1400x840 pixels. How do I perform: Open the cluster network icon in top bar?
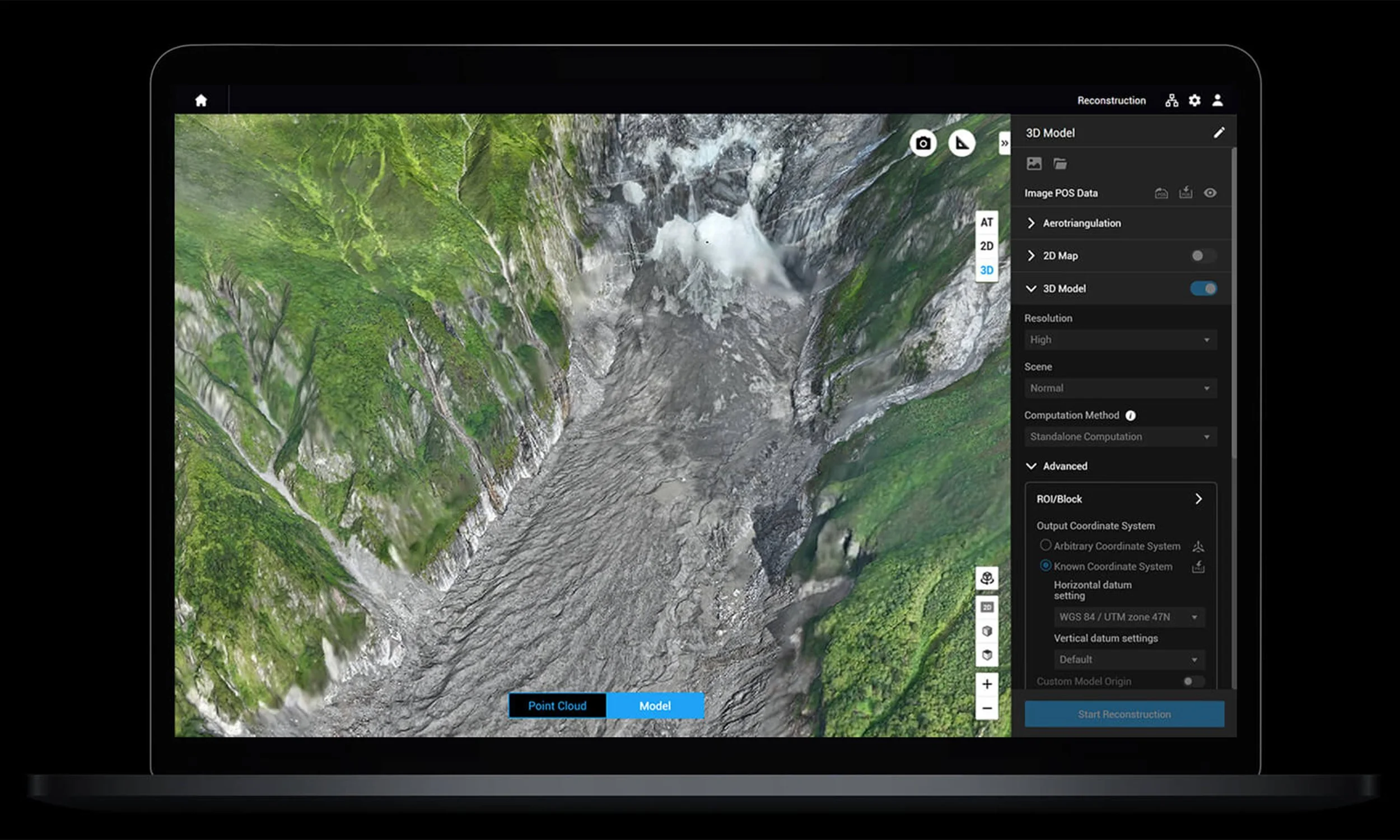pyautogui.click(x=1172, y=101)
